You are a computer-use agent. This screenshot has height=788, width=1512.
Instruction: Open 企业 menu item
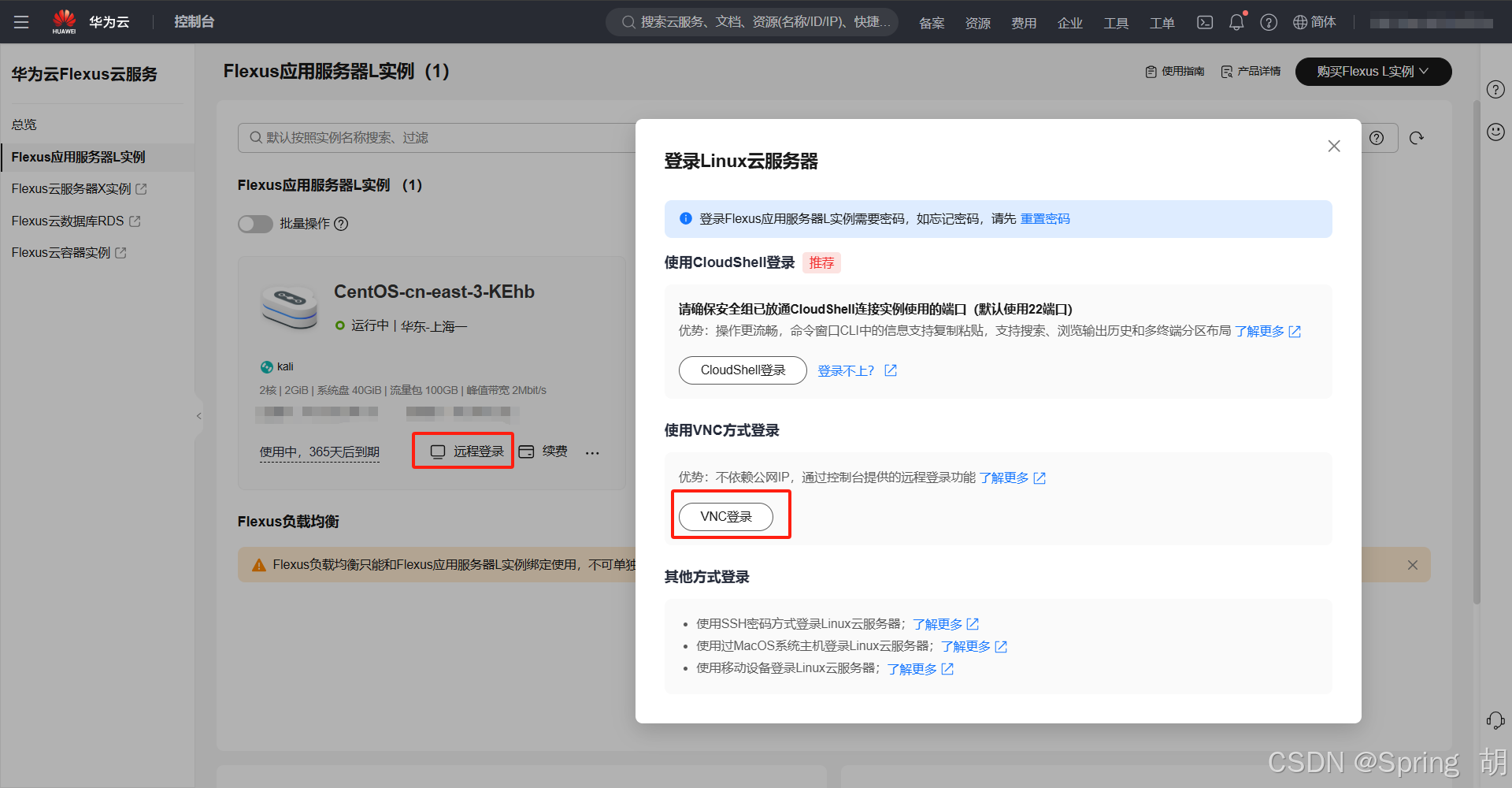[x=1070, y=23]
